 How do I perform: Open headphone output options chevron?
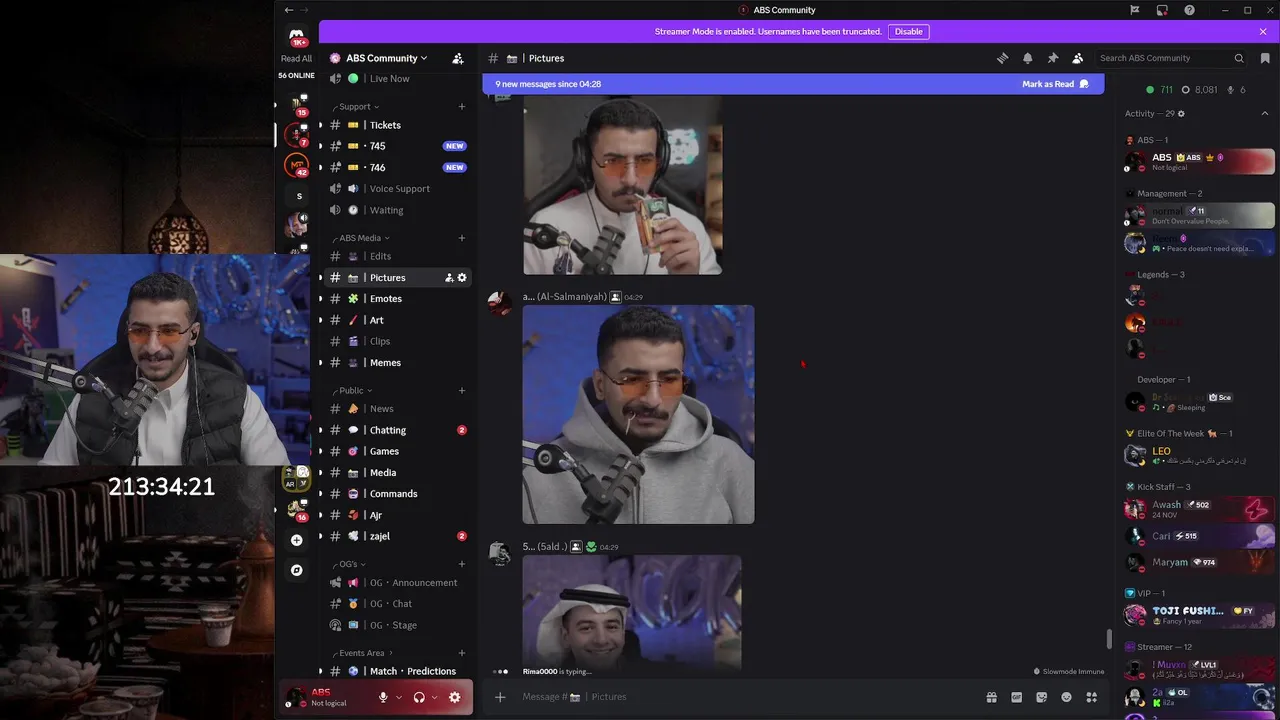(x=434, y=697)
